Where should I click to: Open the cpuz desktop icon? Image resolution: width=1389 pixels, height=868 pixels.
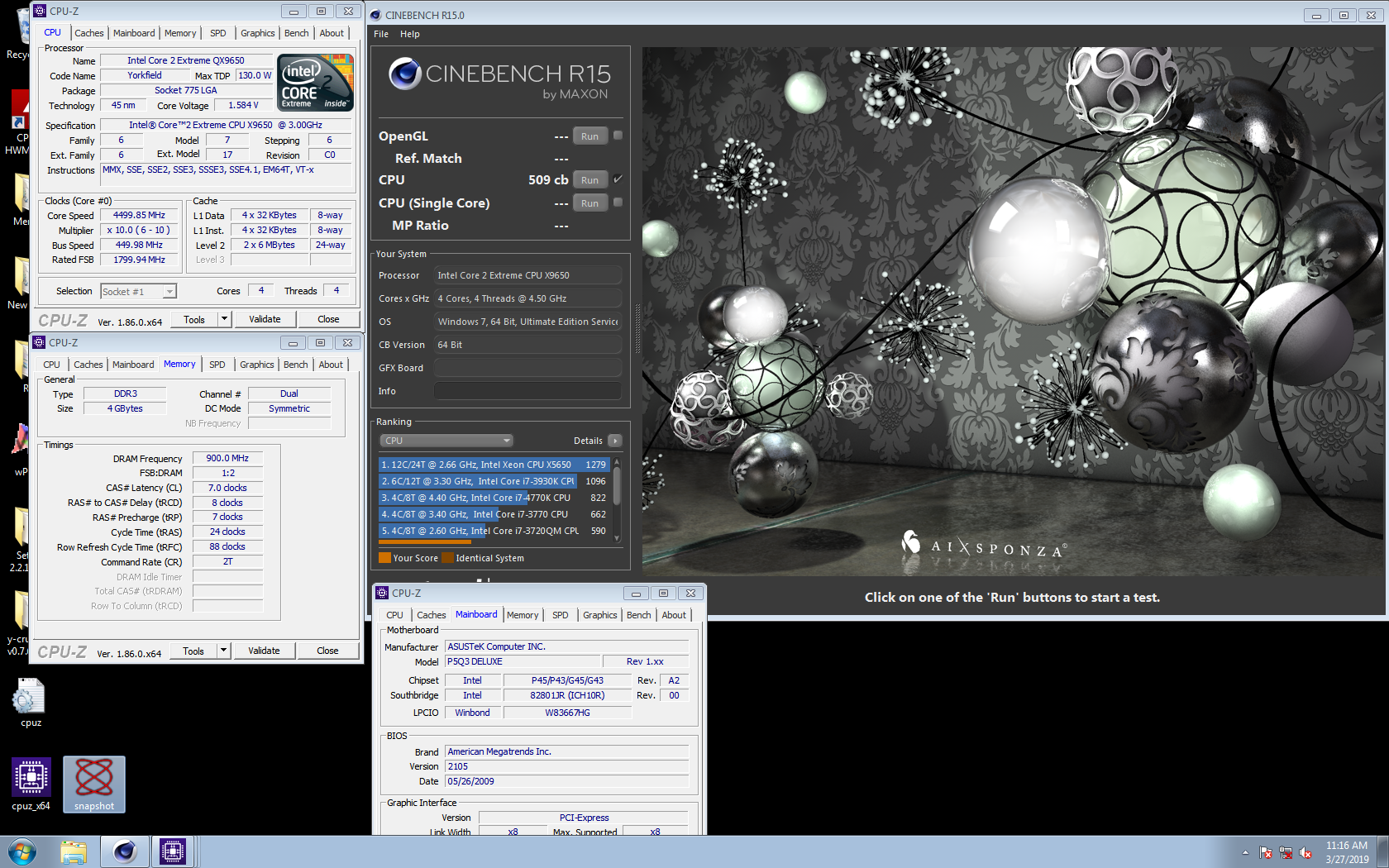31,703
